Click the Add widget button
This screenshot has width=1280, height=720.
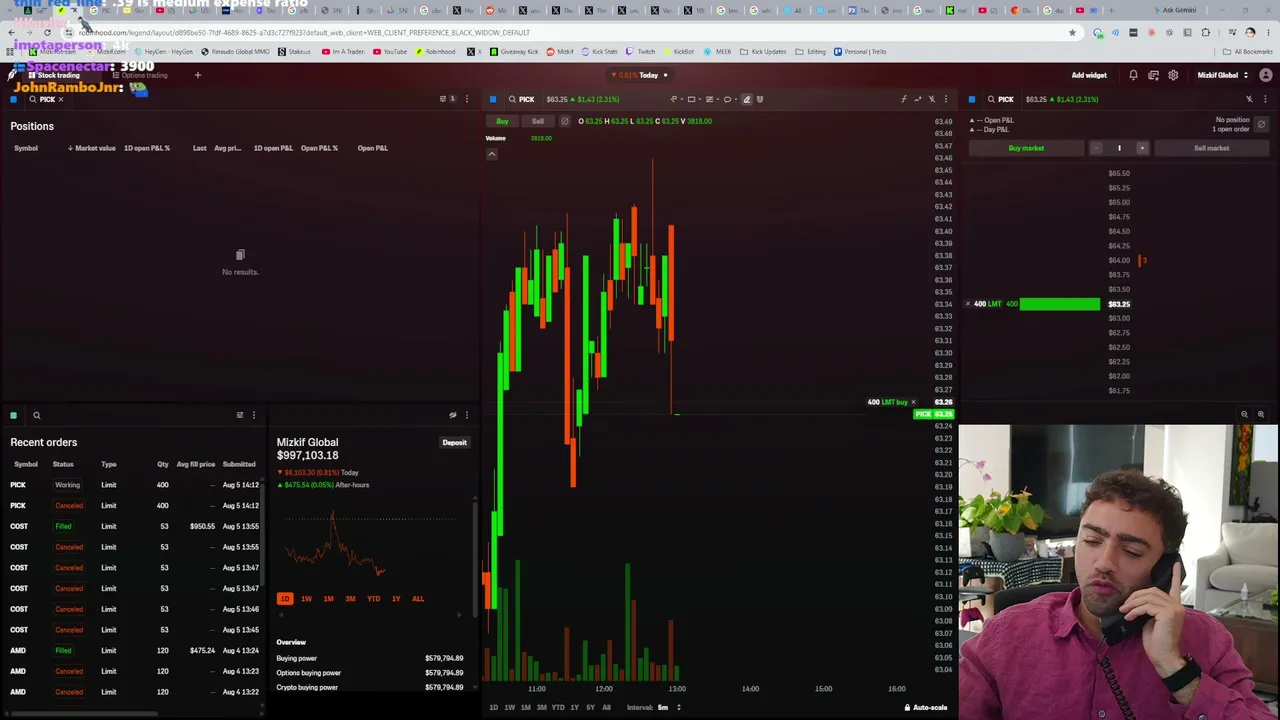[1089, 75]
